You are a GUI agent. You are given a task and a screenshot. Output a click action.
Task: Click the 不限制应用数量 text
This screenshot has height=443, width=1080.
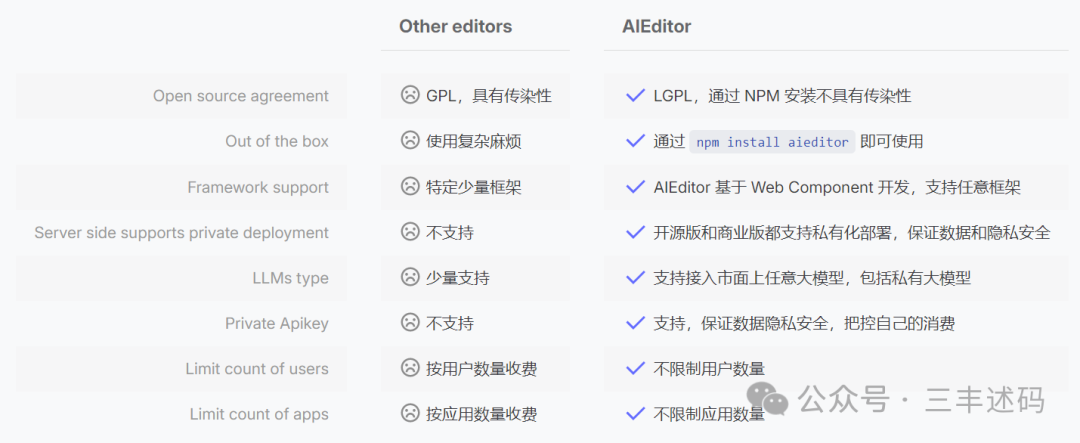click(709, 414)
